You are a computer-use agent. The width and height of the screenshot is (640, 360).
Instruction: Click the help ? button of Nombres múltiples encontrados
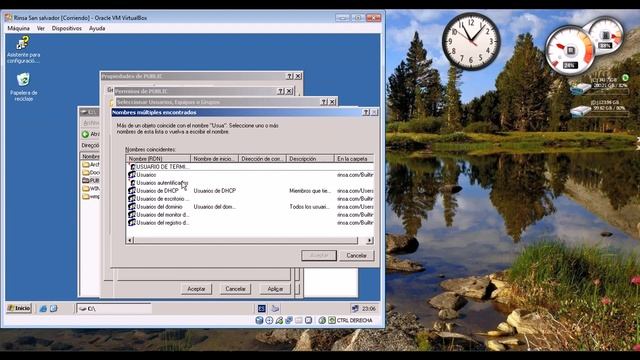pyautogui.click(x=366, y=112)
